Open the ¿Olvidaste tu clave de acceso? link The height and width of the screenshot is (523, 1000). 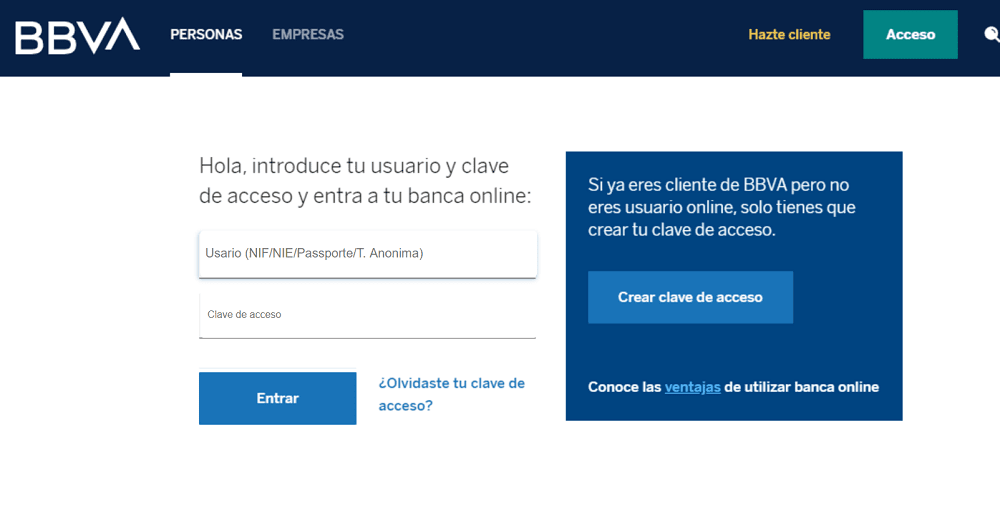452,394
